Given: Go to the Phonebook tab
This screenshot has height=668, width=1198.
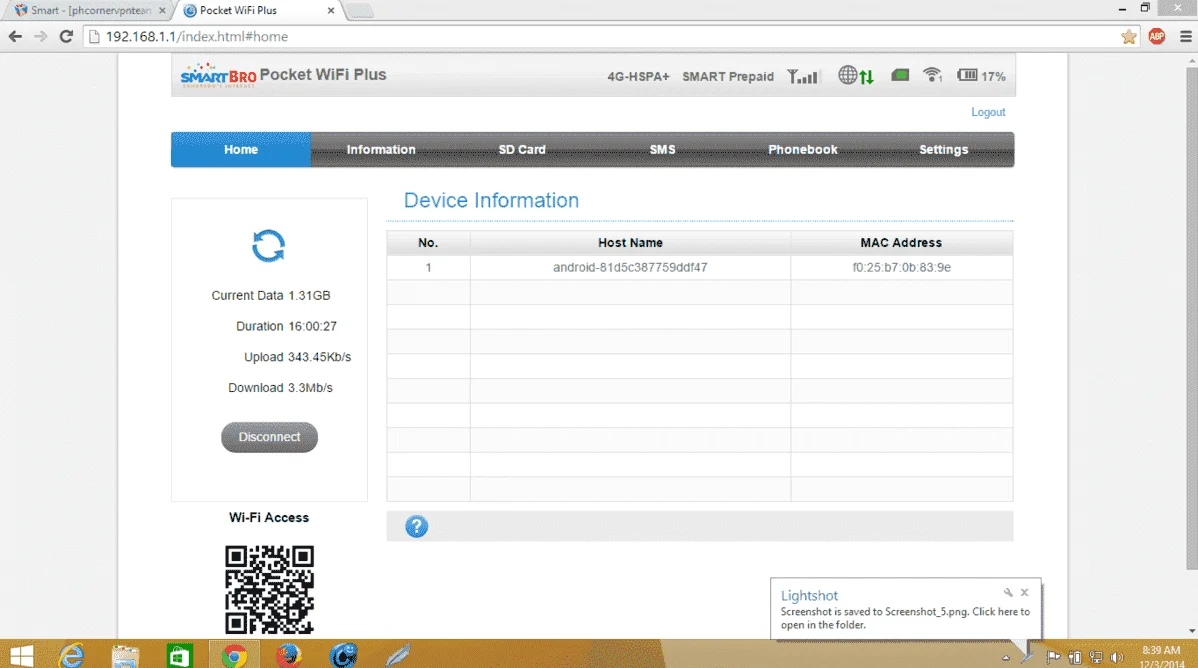Looking at the screenshot, I should coord(803,150).
